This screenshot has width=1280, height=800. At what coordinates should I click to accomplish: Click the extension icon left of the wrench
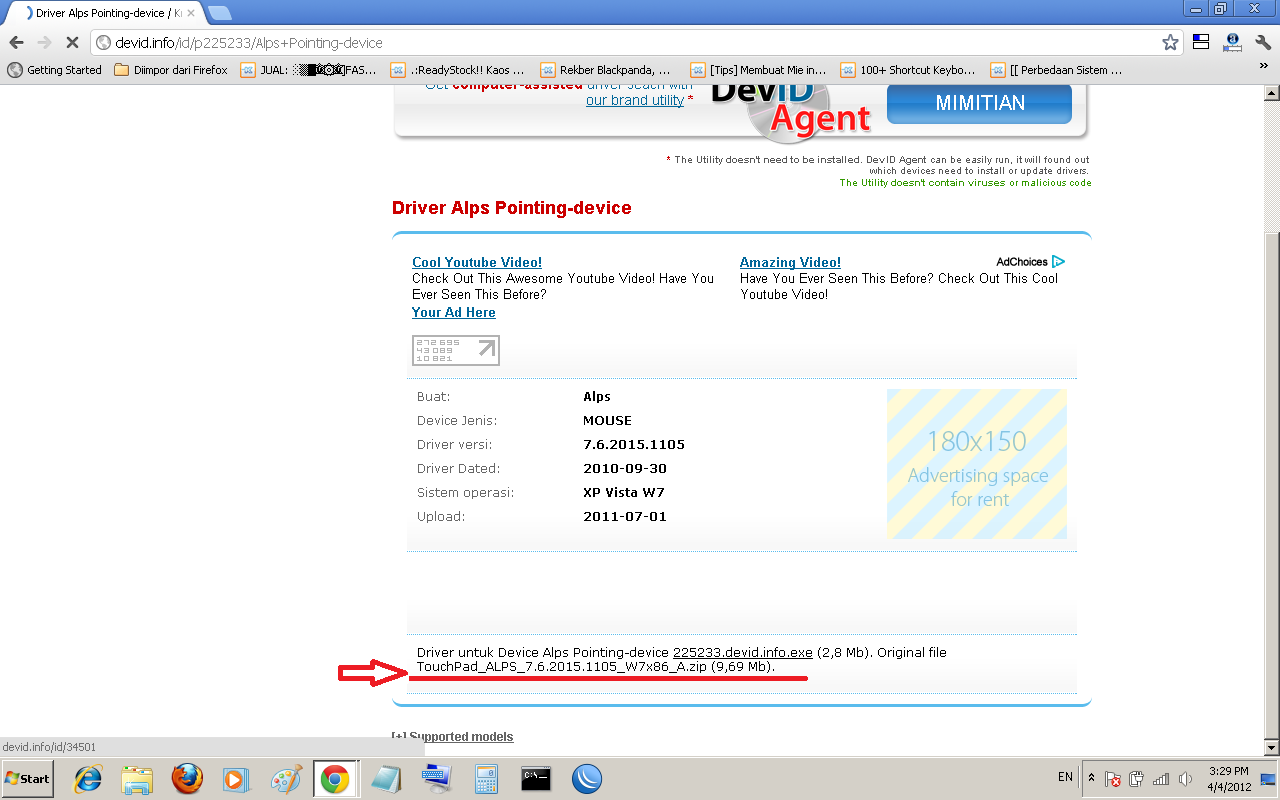pos(1232,43)
